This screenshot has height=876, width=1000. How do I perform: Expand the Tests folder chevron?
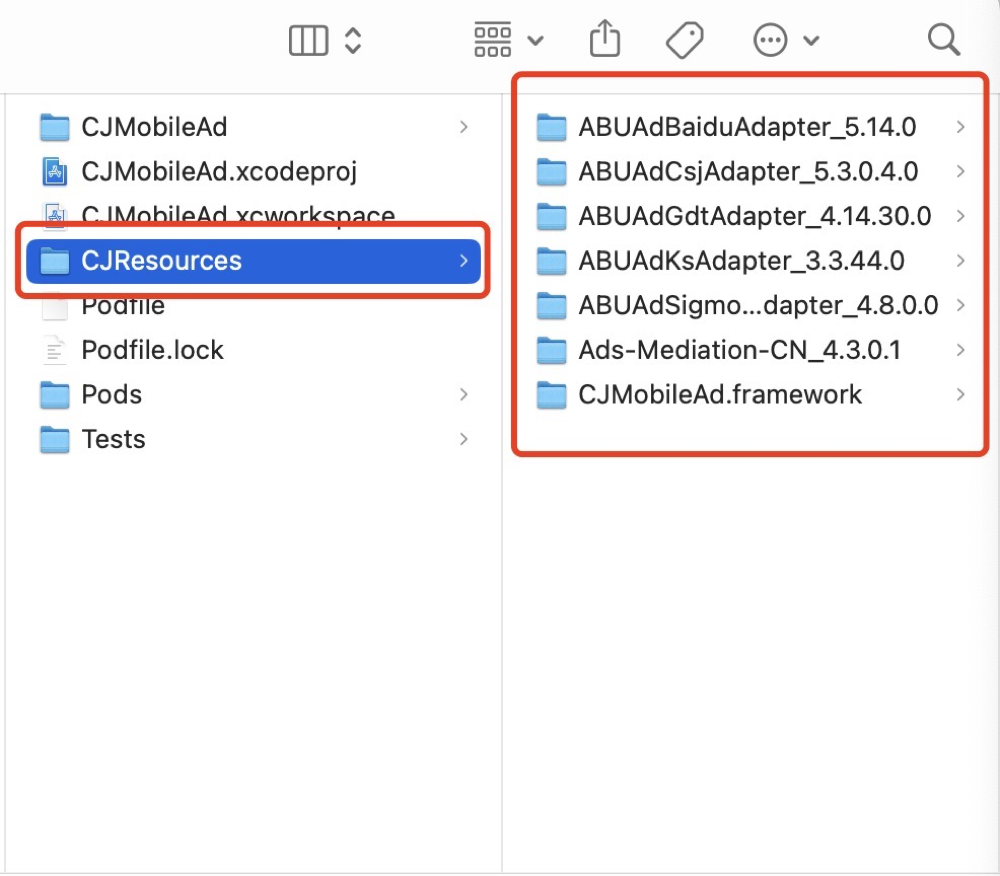click(x=463, y=439)
